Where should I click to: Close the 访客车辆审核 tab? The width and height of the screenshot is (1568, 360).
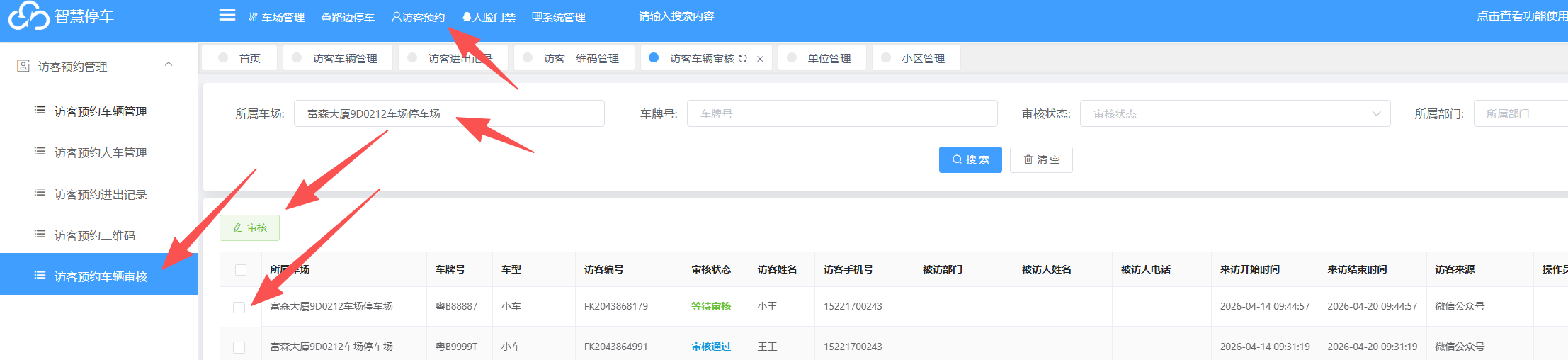[x=760, y=59]
